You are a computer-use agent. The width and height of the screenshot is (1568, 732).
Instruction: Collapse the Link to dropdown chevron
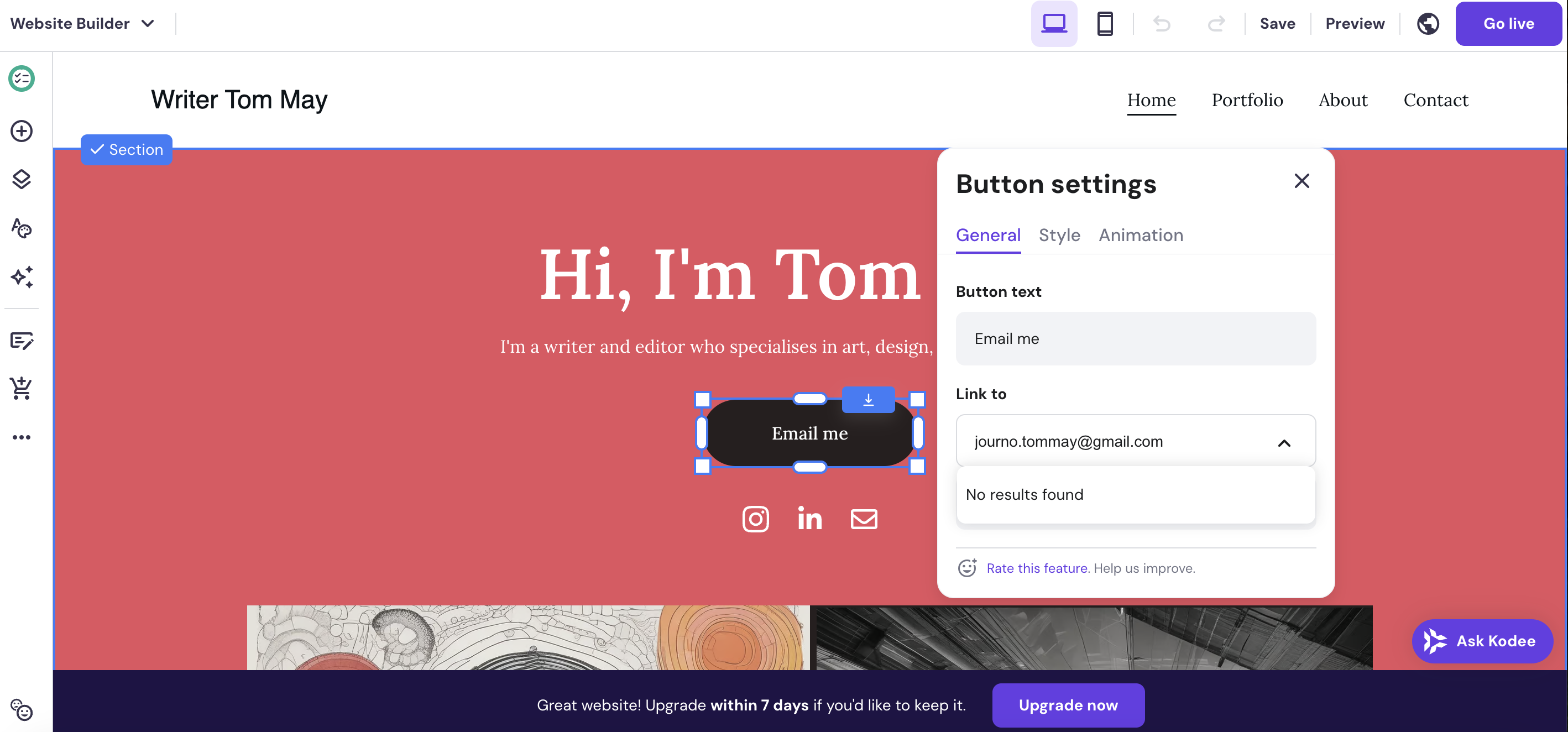(1284, 442)
